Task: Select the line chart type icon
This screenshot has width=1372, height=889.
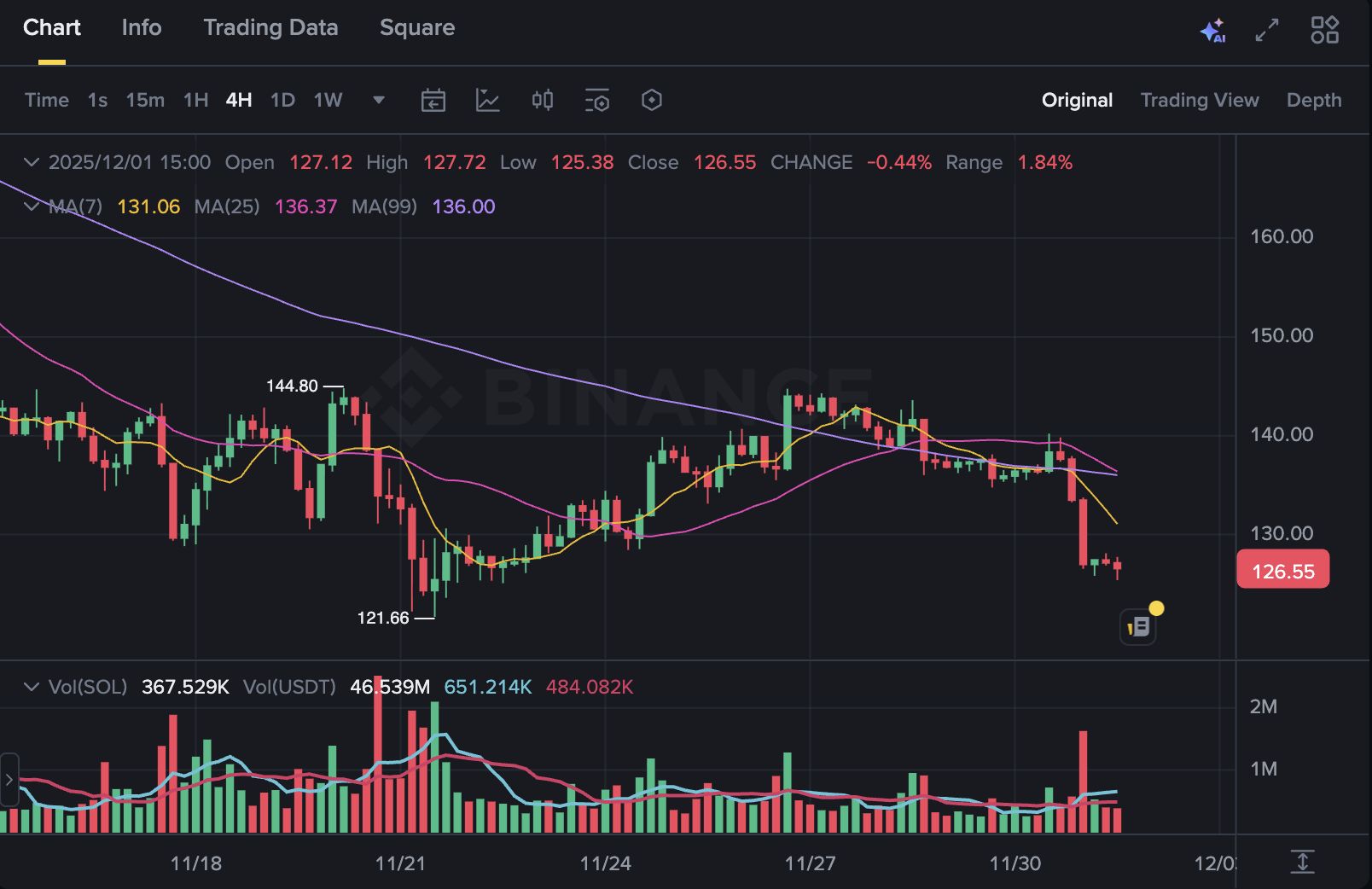Action: click(488, 100)
